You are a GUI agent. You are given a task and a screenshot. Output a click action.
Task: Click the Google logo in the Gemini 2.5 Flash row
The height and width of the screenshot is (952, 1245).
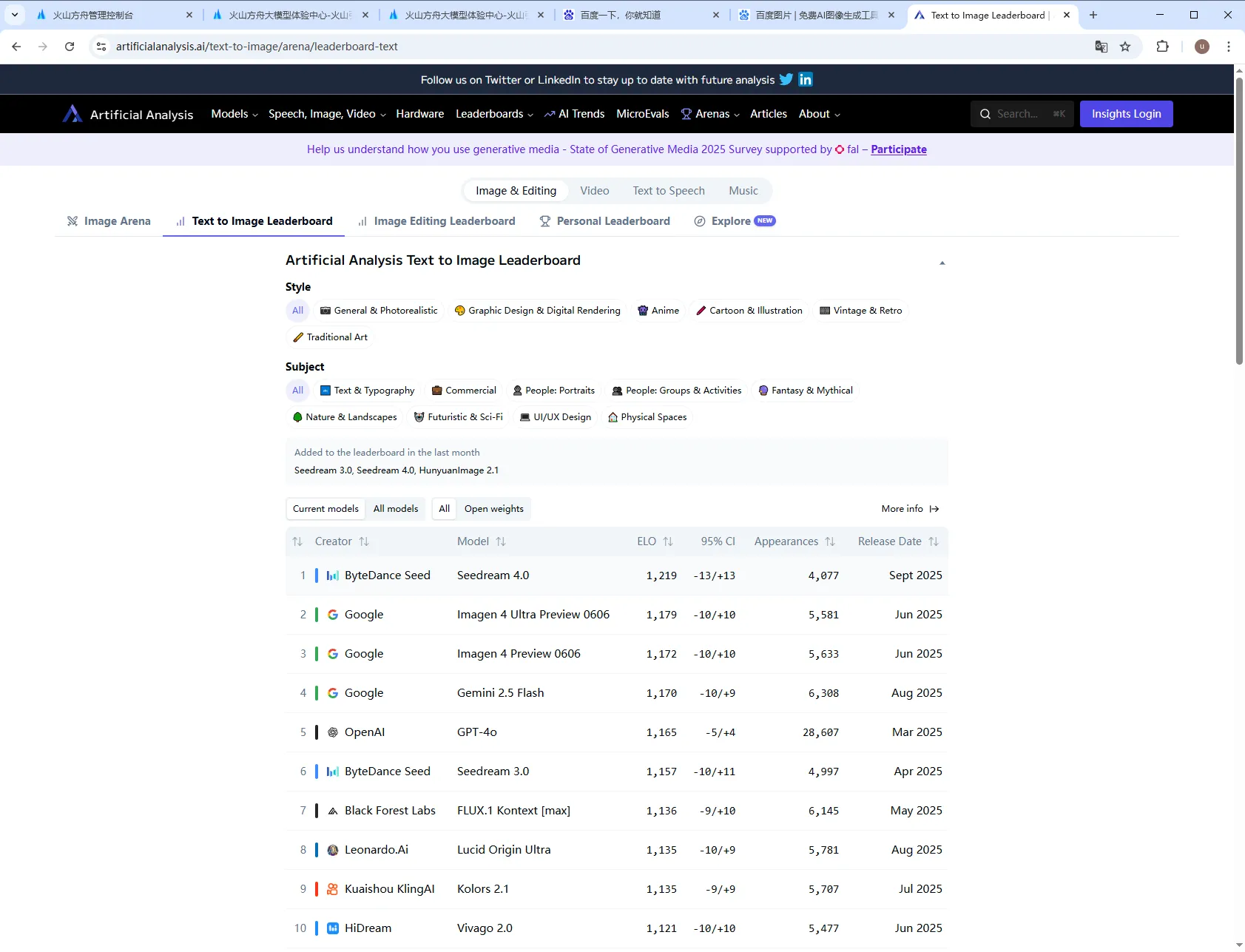333,693
